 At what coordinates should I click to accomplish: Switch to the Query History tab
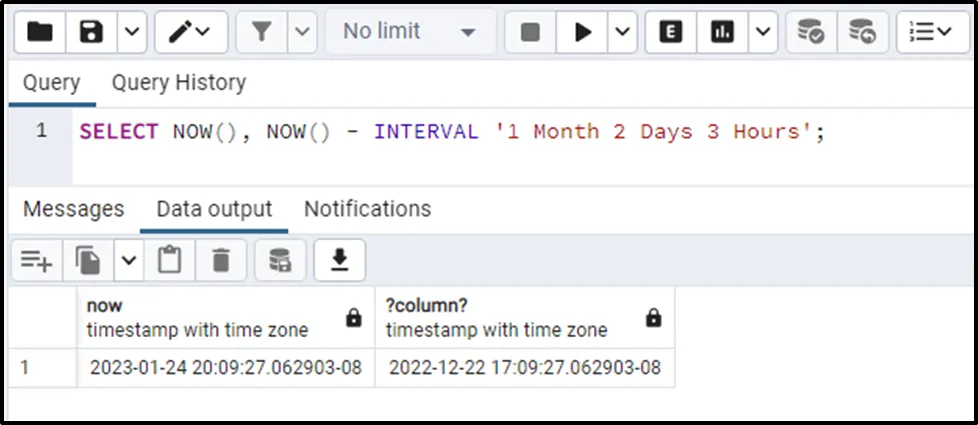[178, 83]
